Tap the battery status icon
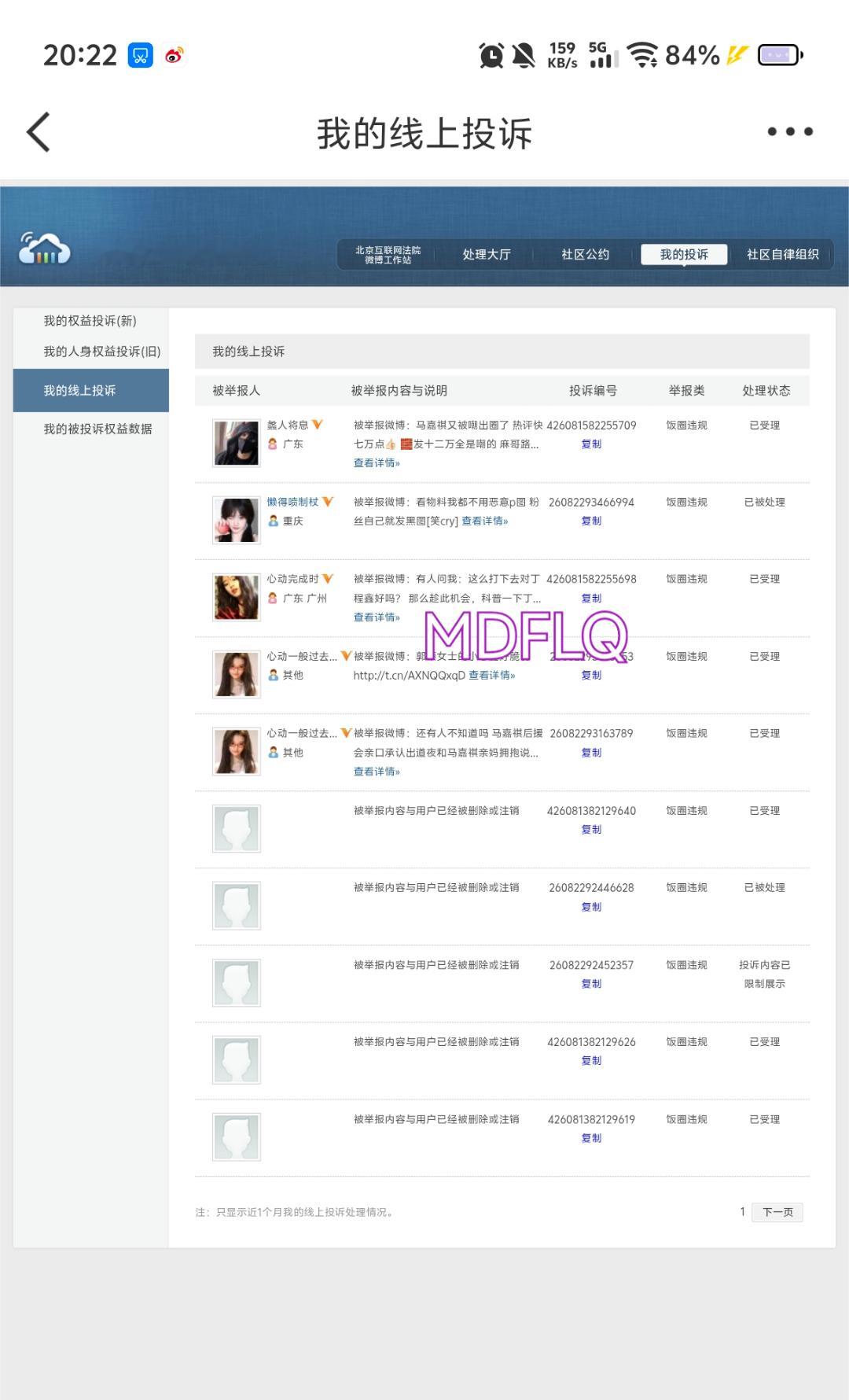The height and width of the screenshot is (1400, 849). coord(780,55)
